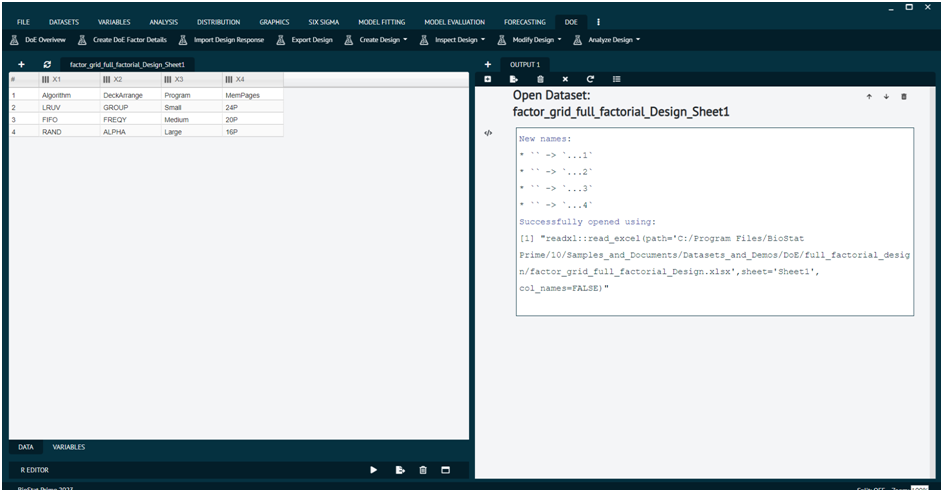Select the factor_grid_full_factorial_Design_Sheet1 tab
This screenshot has height=492, width=943.
click(x=127, y=64)
